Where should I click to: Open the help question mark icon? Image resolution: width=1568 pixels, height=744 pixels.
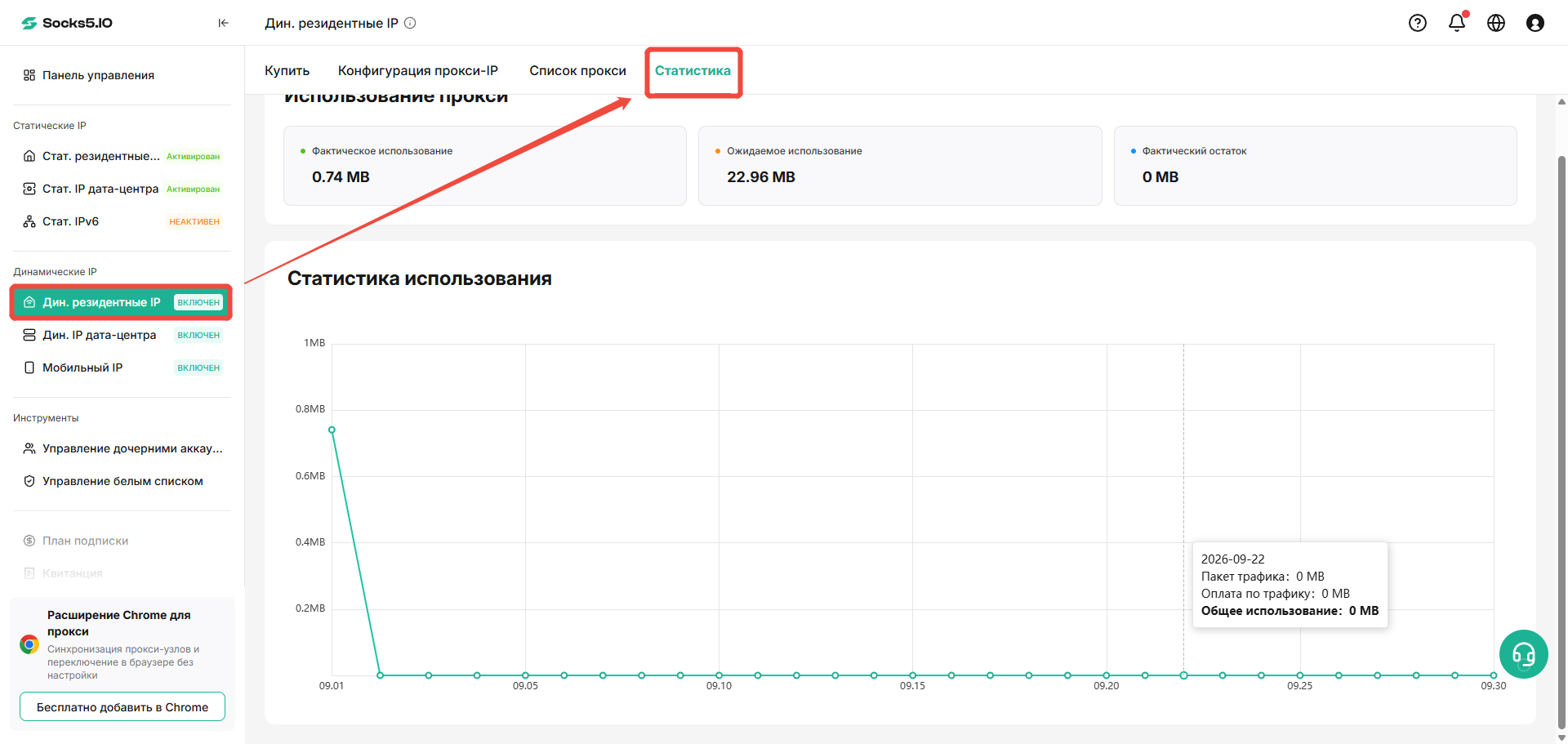(1418, 23)
